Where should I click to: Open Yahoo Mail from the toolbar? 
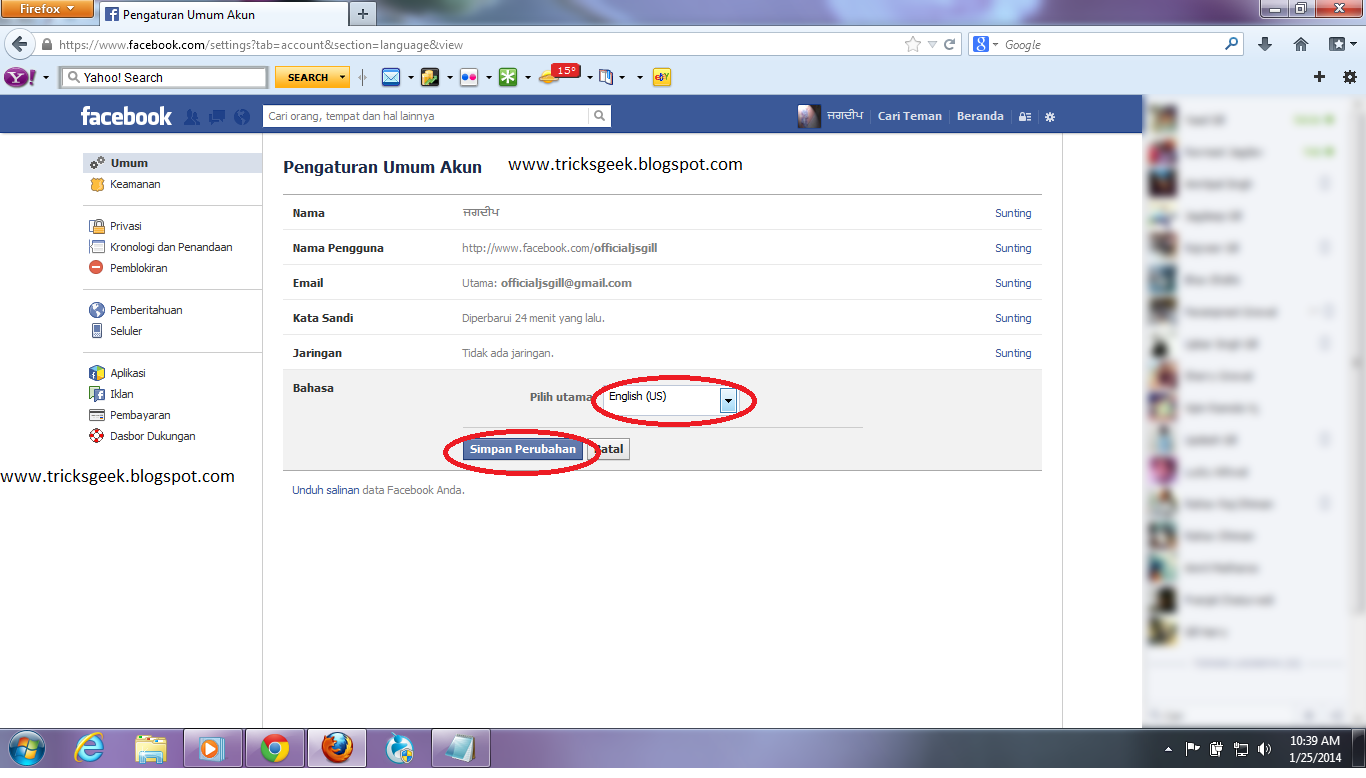point(391,77)
